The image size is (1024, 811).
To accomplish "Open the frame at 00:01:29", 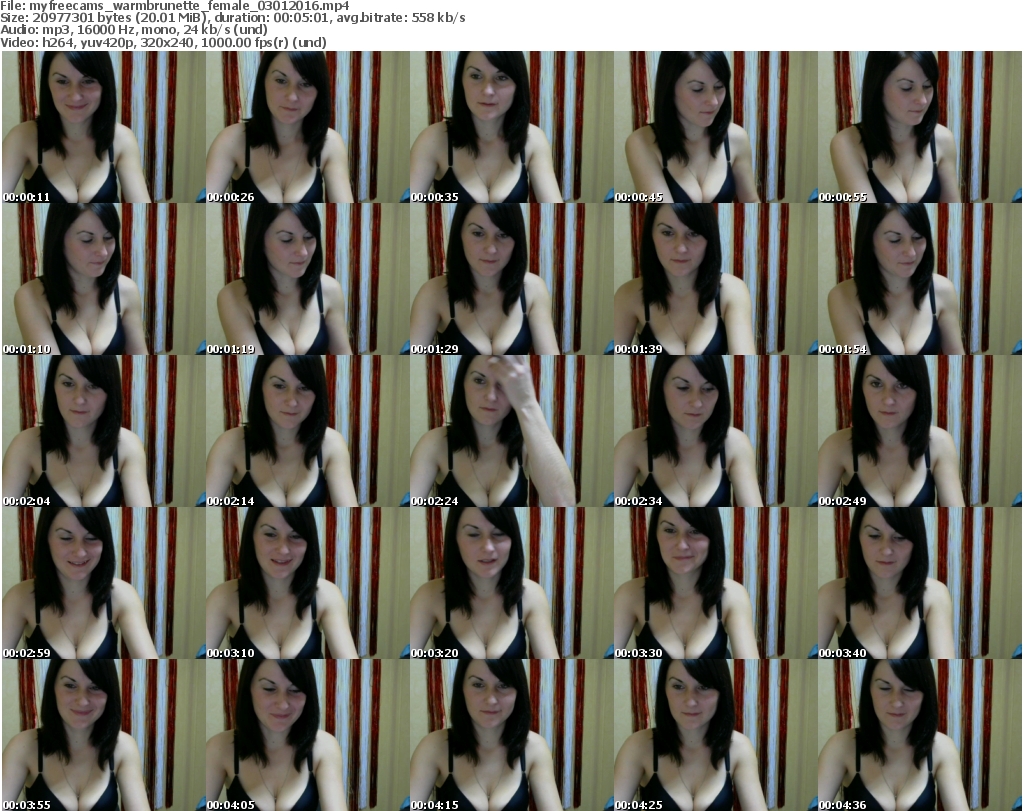I will click(512, 279).
